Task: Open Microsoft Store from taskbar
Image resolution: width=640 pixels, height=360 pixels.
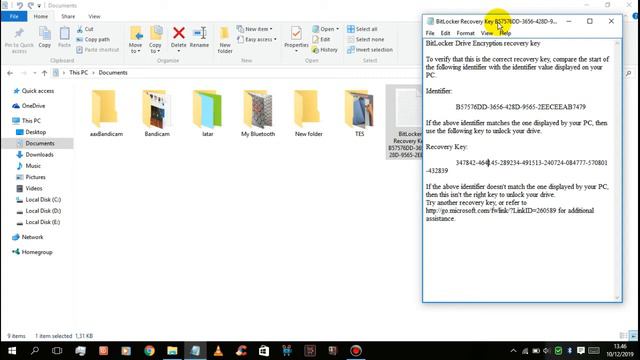Action: point(264,351)
